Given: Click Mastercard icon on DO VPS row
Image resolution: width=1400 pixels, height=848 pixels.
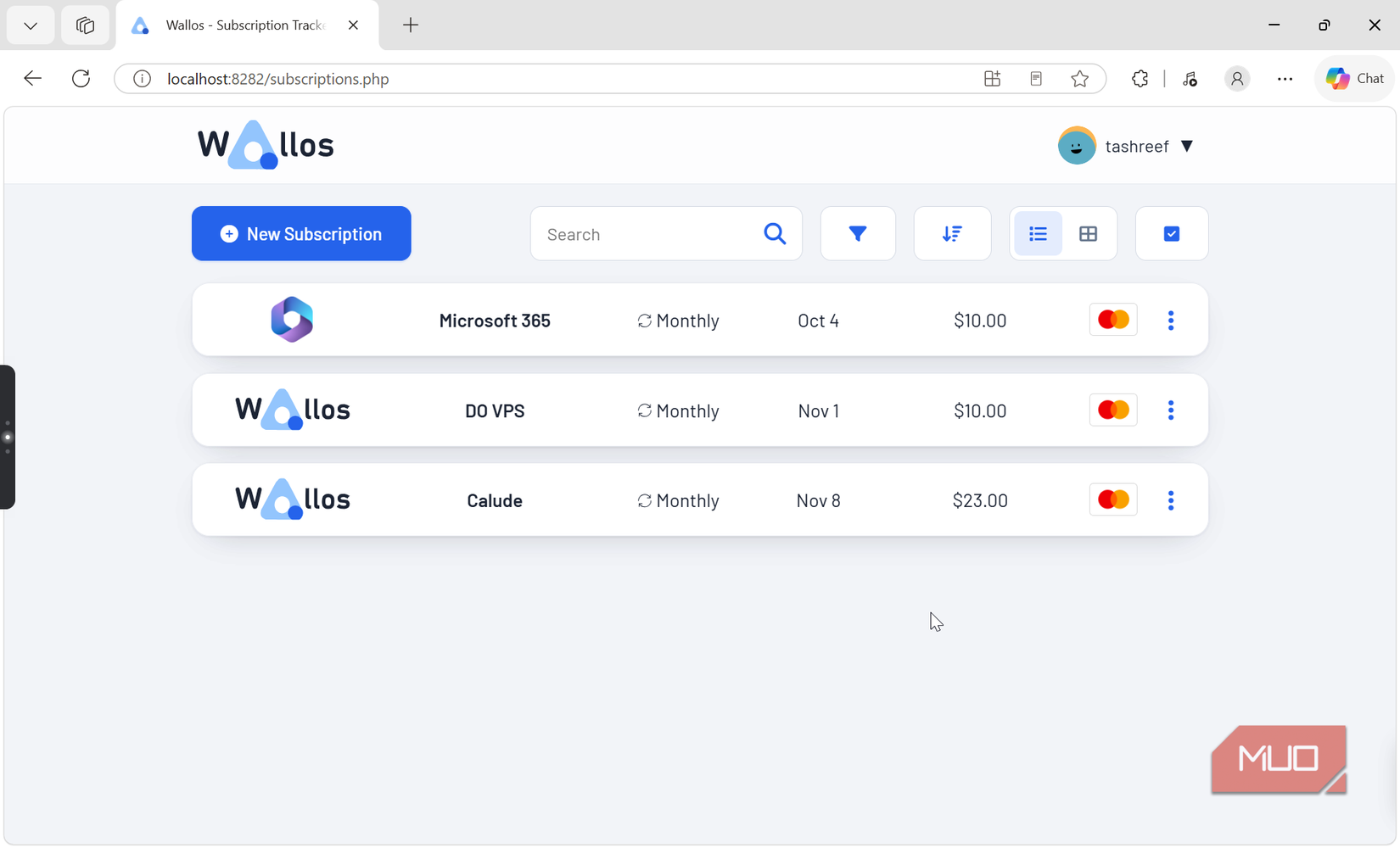Looking at the screenshot, I should pos(1113,410).
